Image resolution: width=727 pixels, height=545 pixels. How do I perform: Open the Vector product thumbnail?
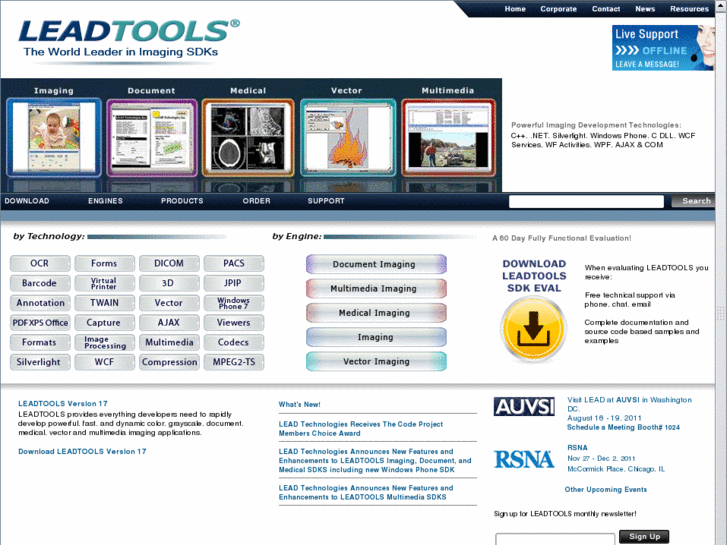[348, 137]
